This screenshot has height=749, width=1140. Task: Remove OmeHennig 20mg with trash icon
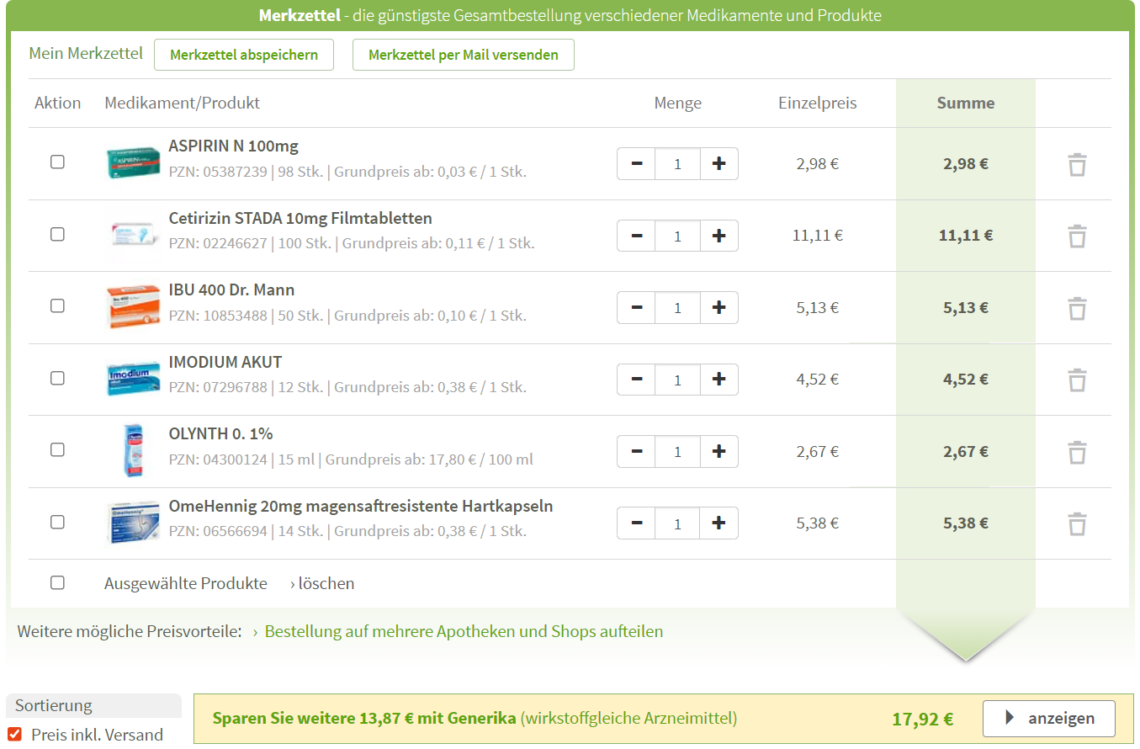(1076, 524)
